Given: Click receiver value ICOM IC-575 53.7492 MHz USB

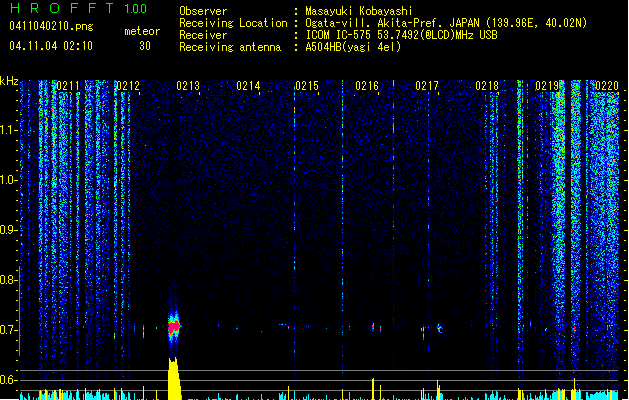Looking at the screenshot, I should pos(402,35).
